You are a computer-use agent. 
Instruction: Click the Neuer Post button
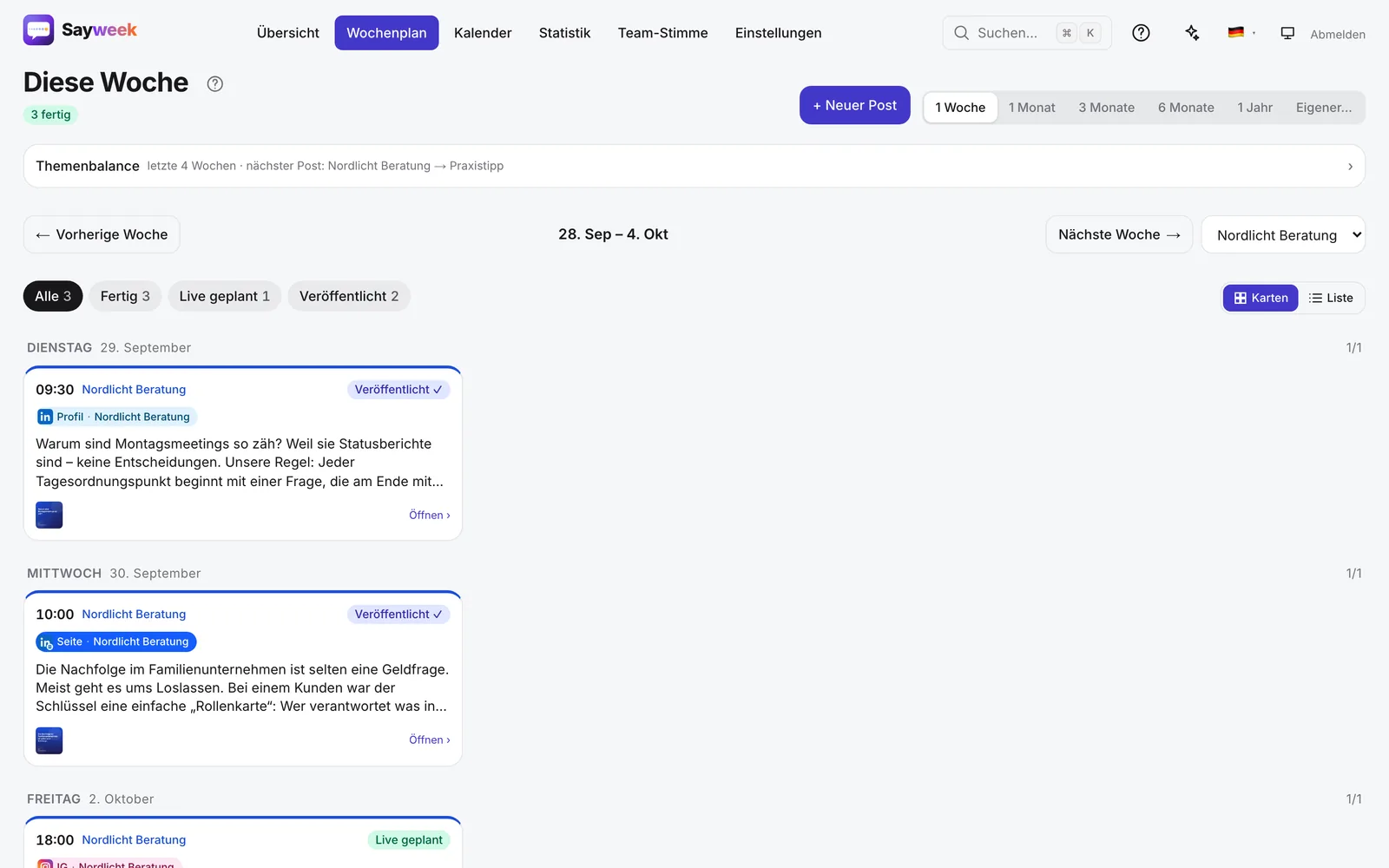tap(854, 105)
